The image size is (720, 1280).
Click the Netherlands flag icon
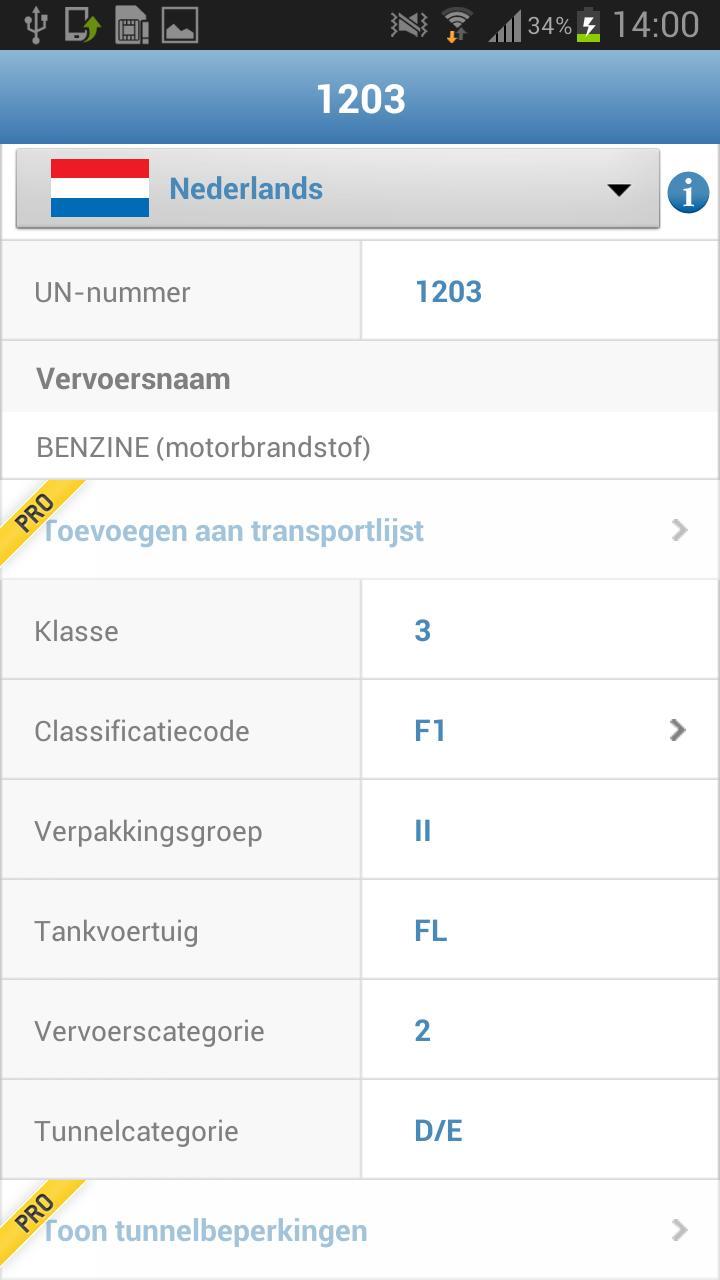coord(100,188)
